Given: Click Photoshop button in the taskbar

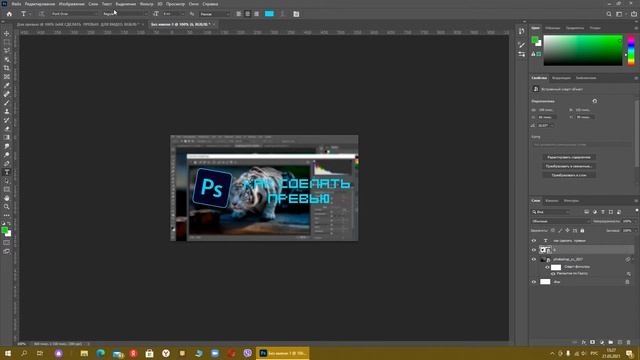Looking at the screenshot, I should (282, 353).
